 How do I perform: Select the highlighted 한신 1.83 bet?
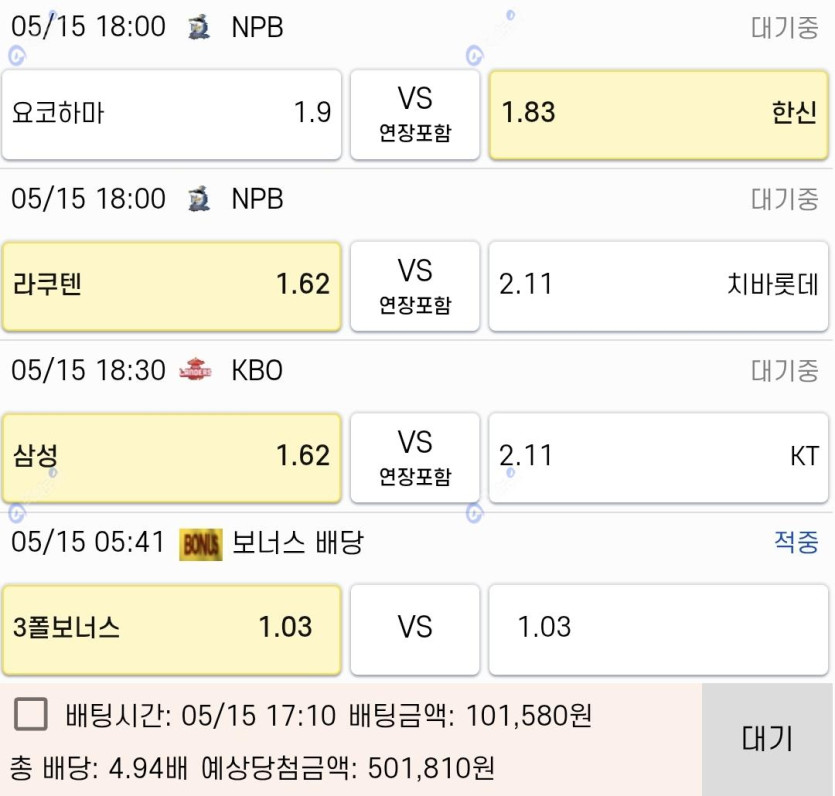point(659,114)
